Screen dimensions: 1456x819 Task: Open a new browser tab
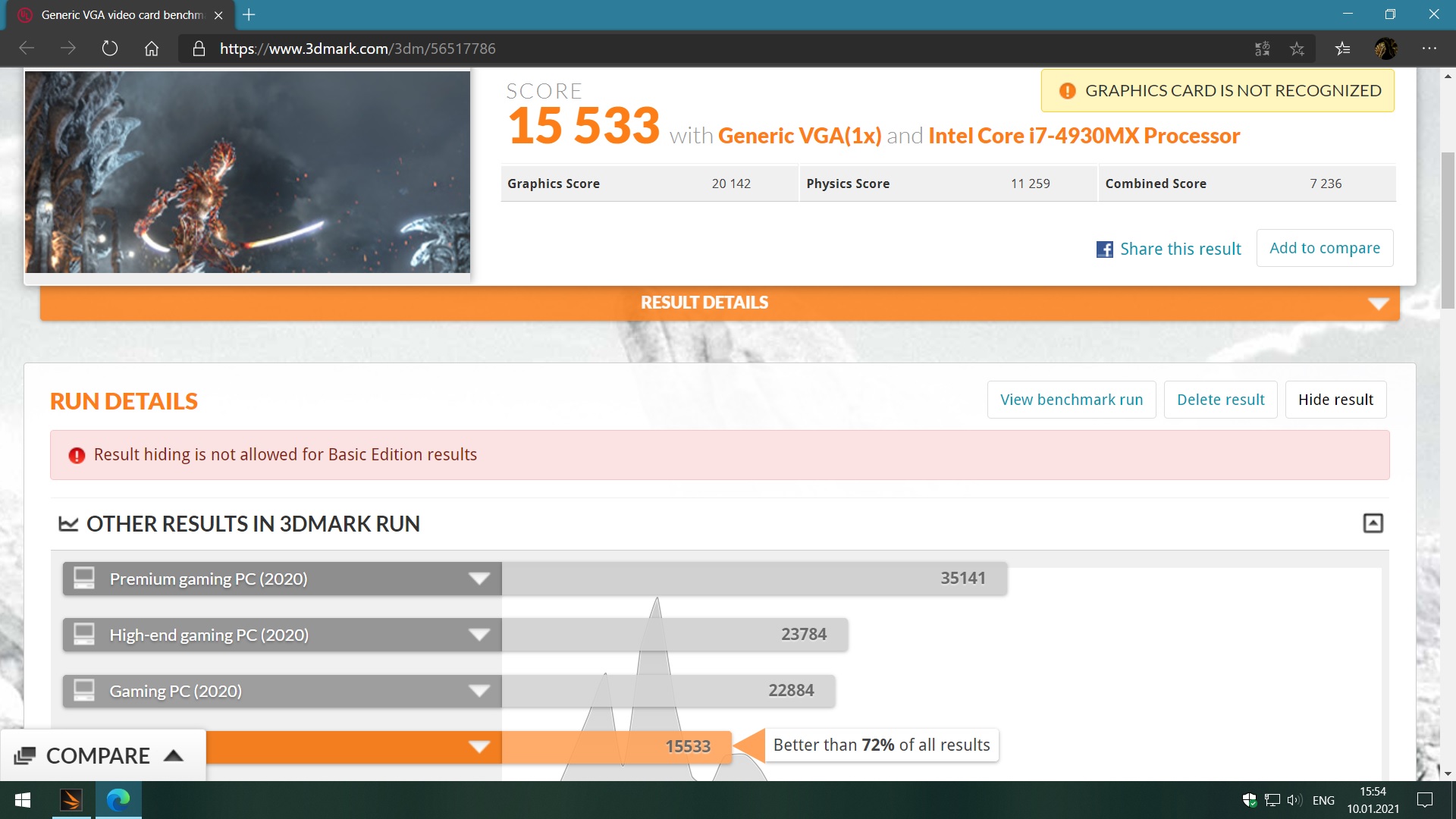tap(249, 14)
